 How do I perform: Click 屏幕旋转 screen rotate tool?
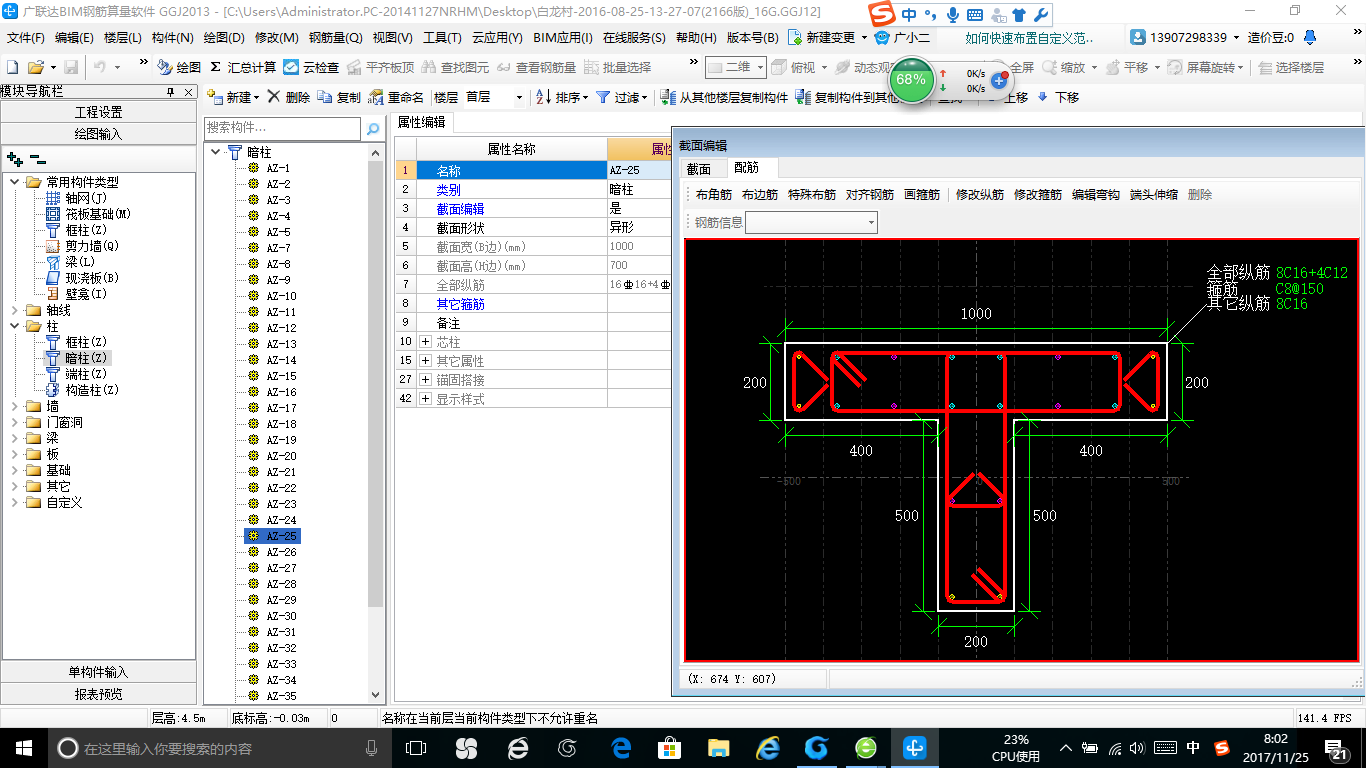pyautogui.click(x=1207, y=67)
